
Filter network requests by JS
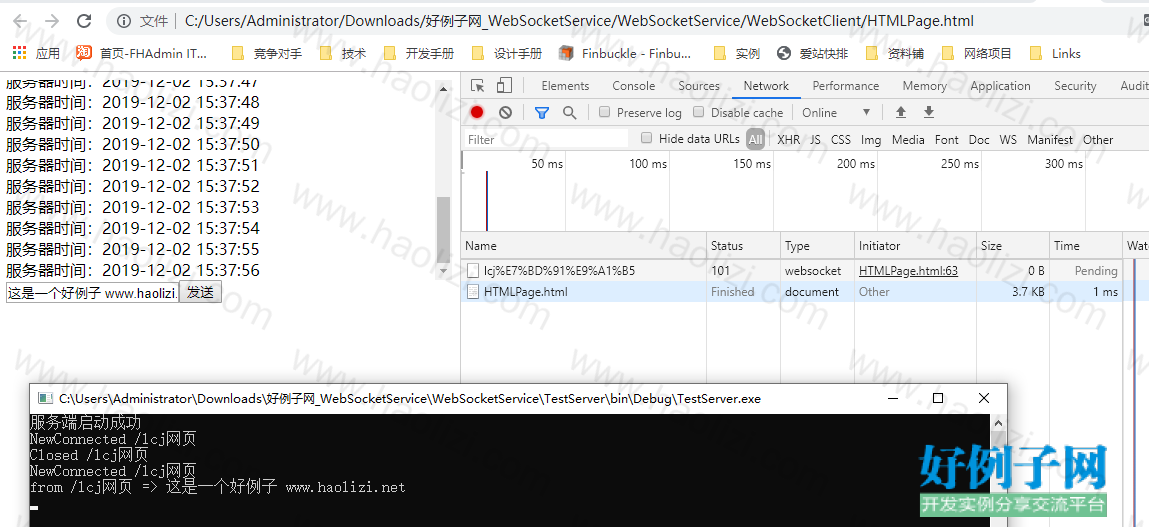816,139
